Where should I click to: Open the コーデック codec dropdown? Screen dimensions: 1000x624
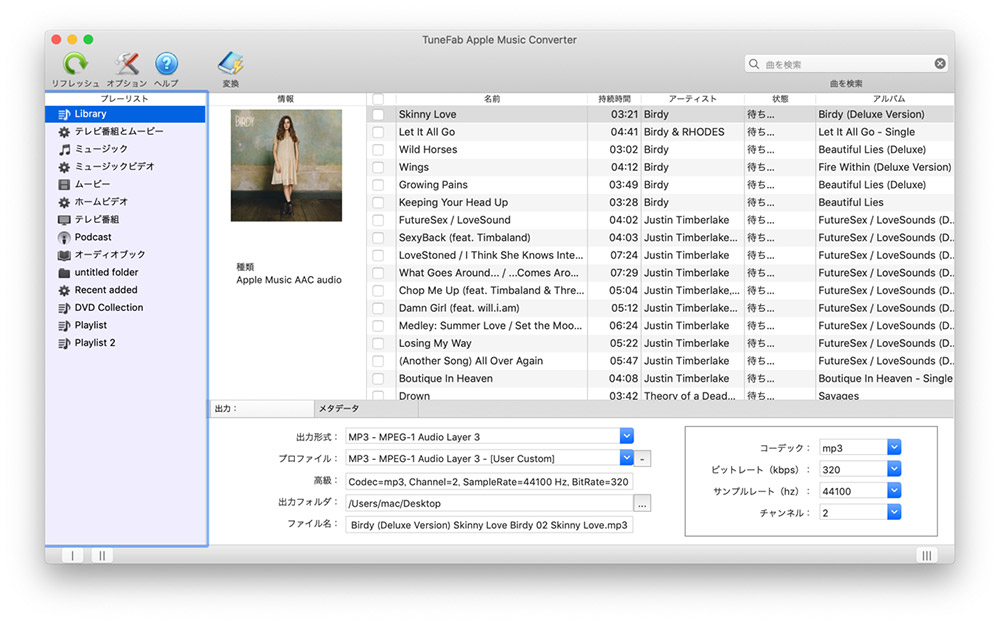pyautogui.click(x=894, y=448)
